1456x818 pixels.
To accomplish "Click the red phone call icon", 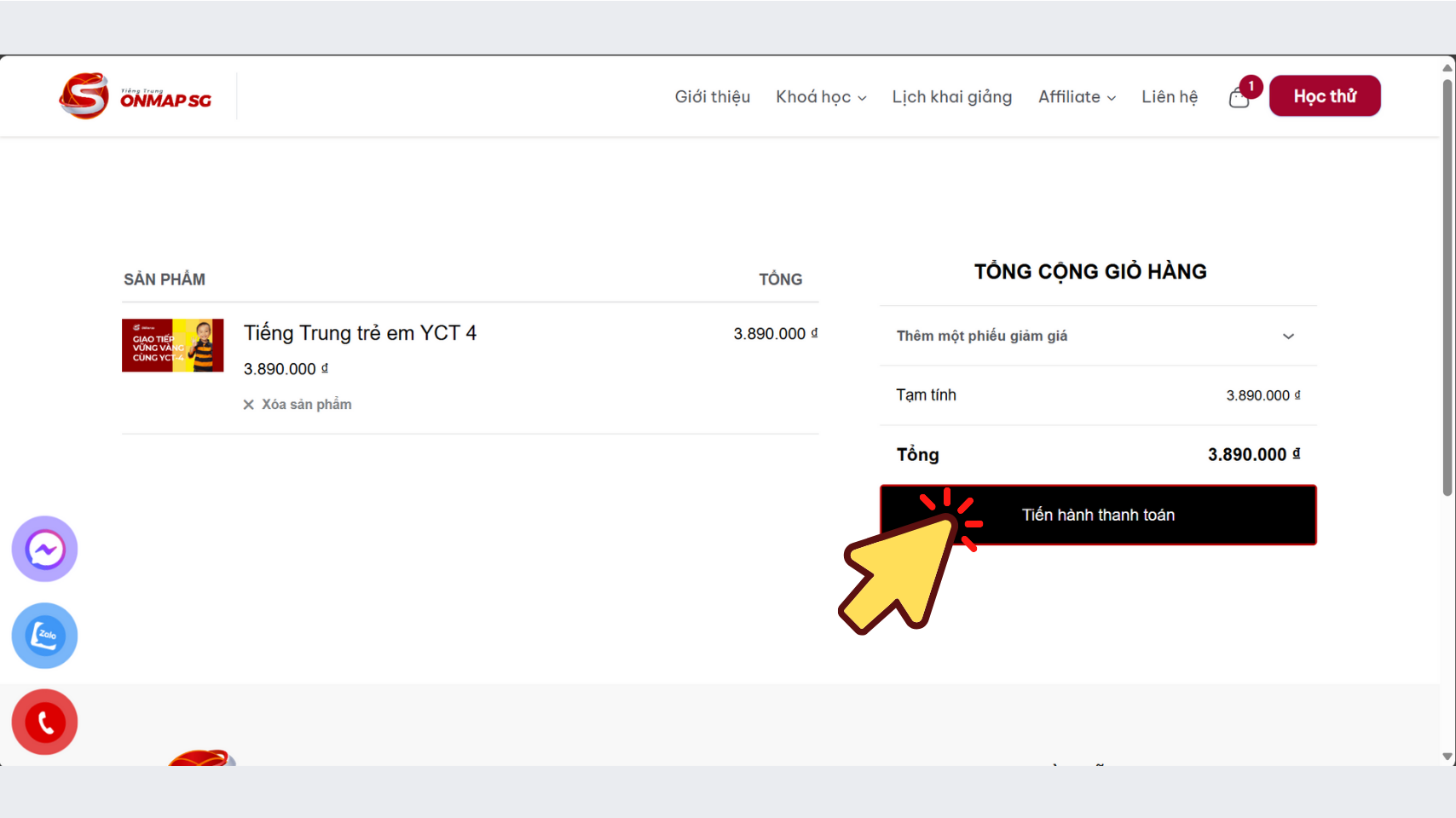I will pyautogui.click(x=44, y=723).
